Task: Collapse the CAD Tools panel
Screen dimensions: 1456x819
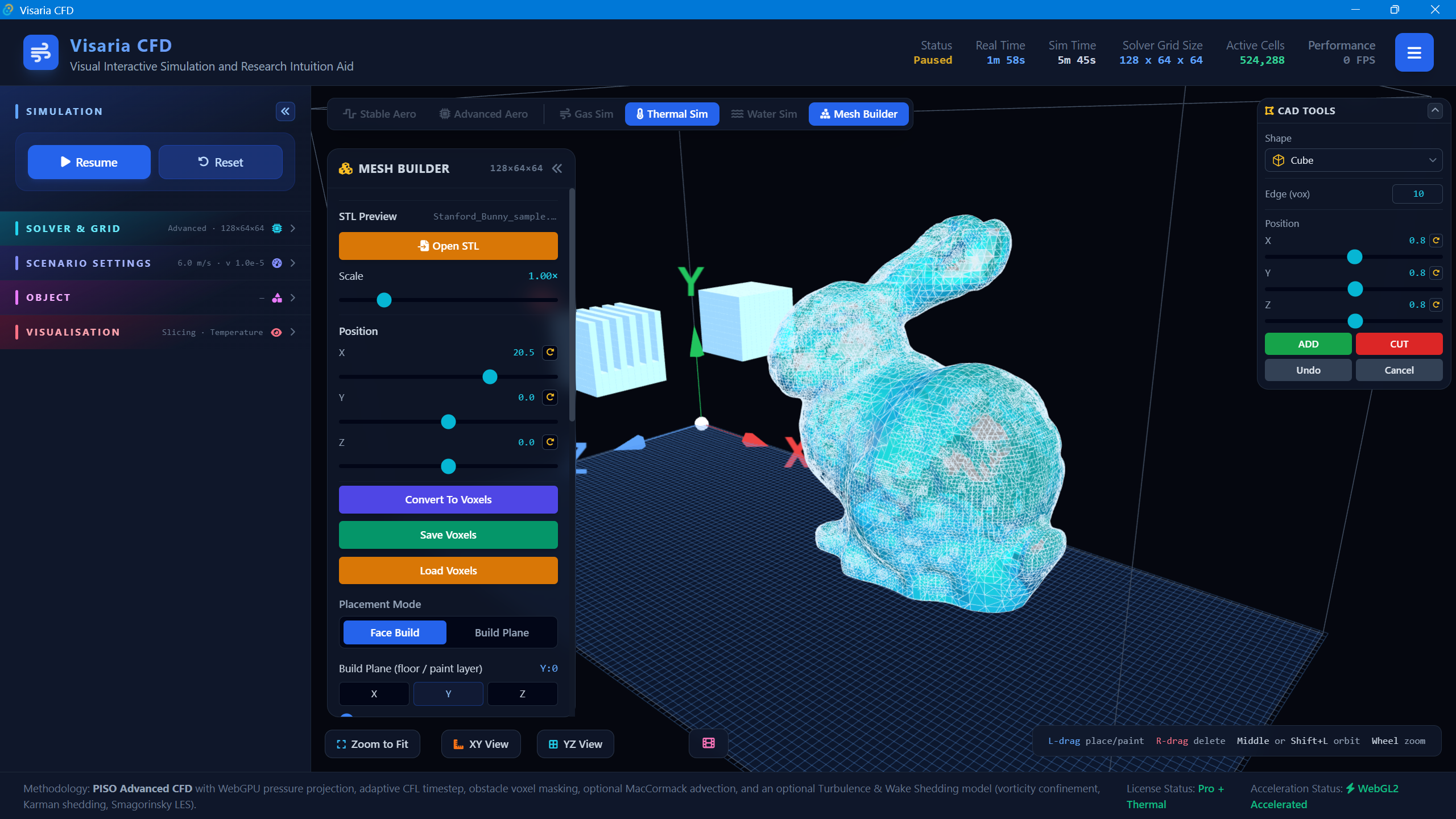Action: coord(1435,110)
